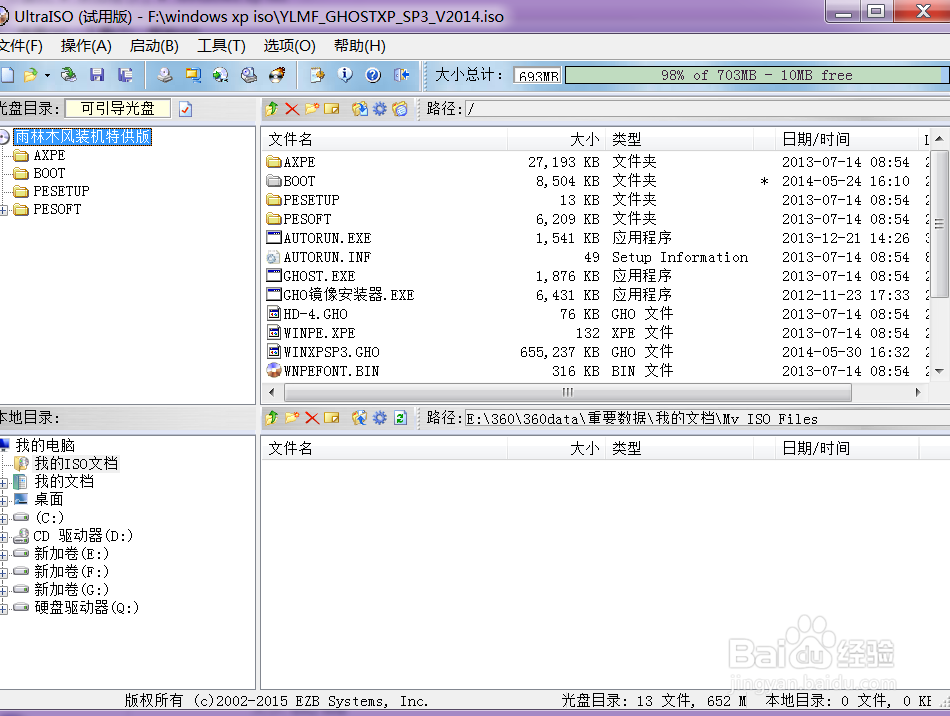Open the 操作(A) menu

[x=86, y=46]
